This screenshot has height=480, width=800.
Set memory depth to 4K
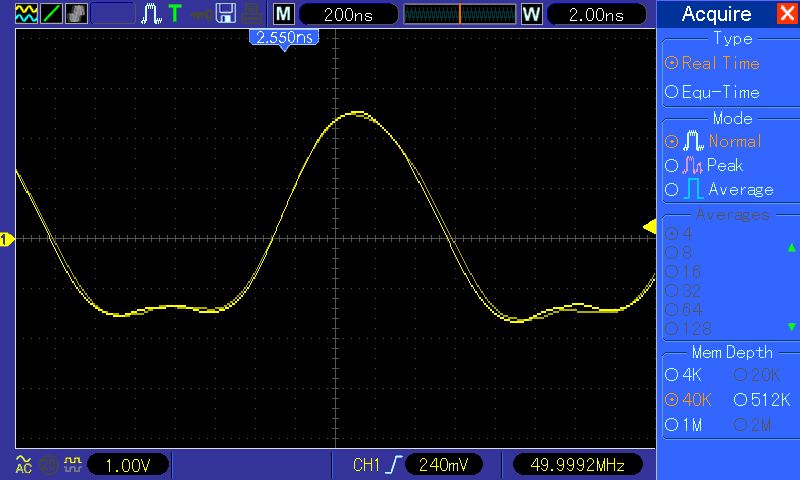click(683, 375)
